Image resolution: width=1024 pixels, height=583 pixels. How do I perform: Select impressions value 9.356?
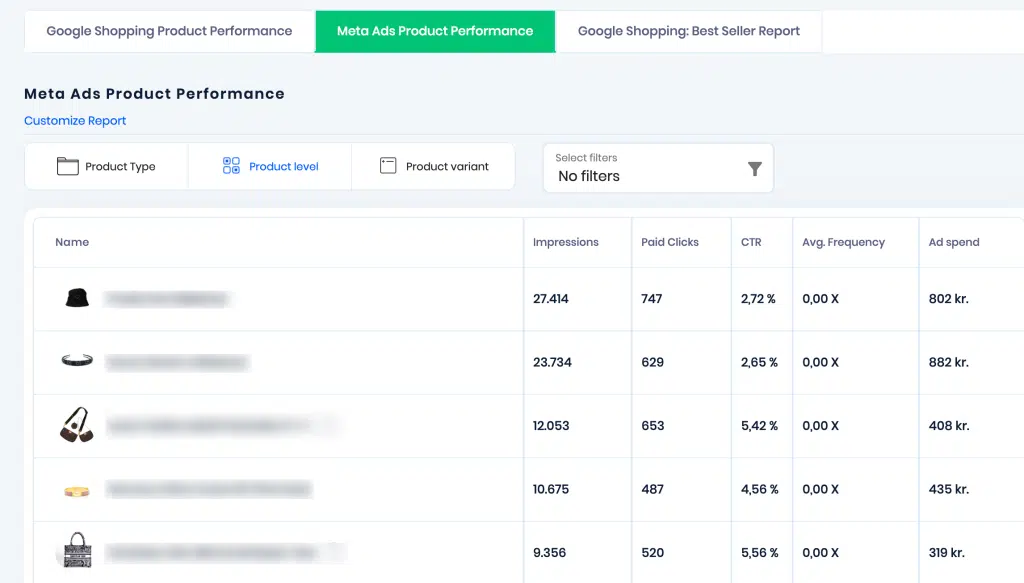pyautogui.click(x=549, y=552)
